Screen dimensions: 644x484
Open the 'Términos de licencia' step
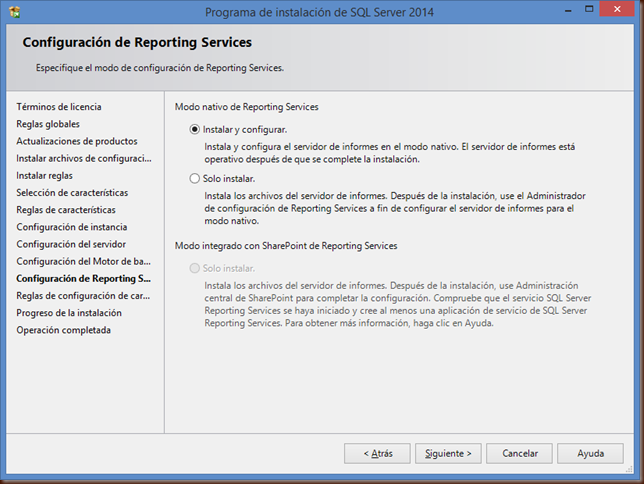point(59,107)
